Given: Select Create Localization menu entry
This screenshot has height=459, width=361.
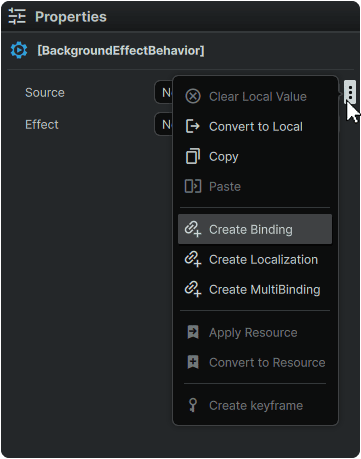Looking at the screenshot, I should [255, 259].
